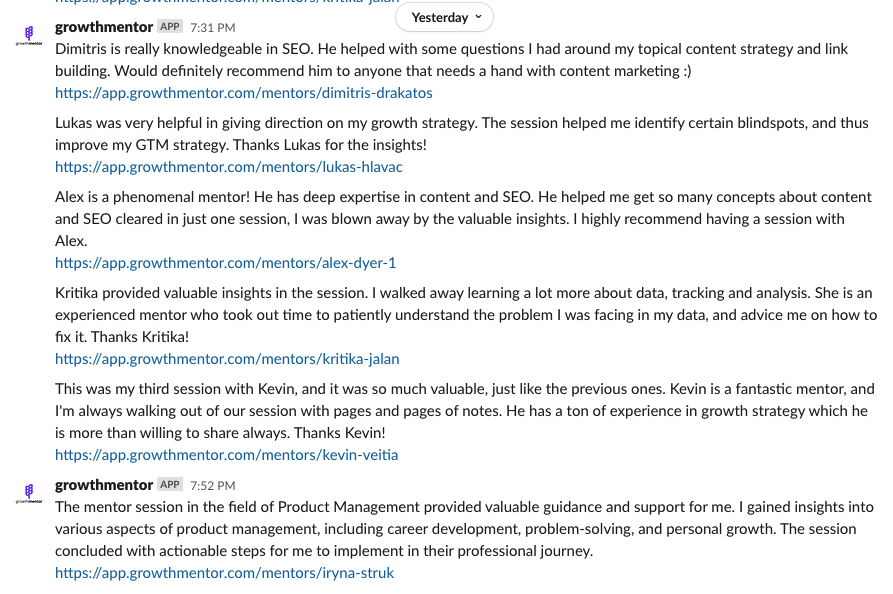Open the dimitris-drakatos mentor link
This screenshot has width=893, height=594.
click(244, 93)
